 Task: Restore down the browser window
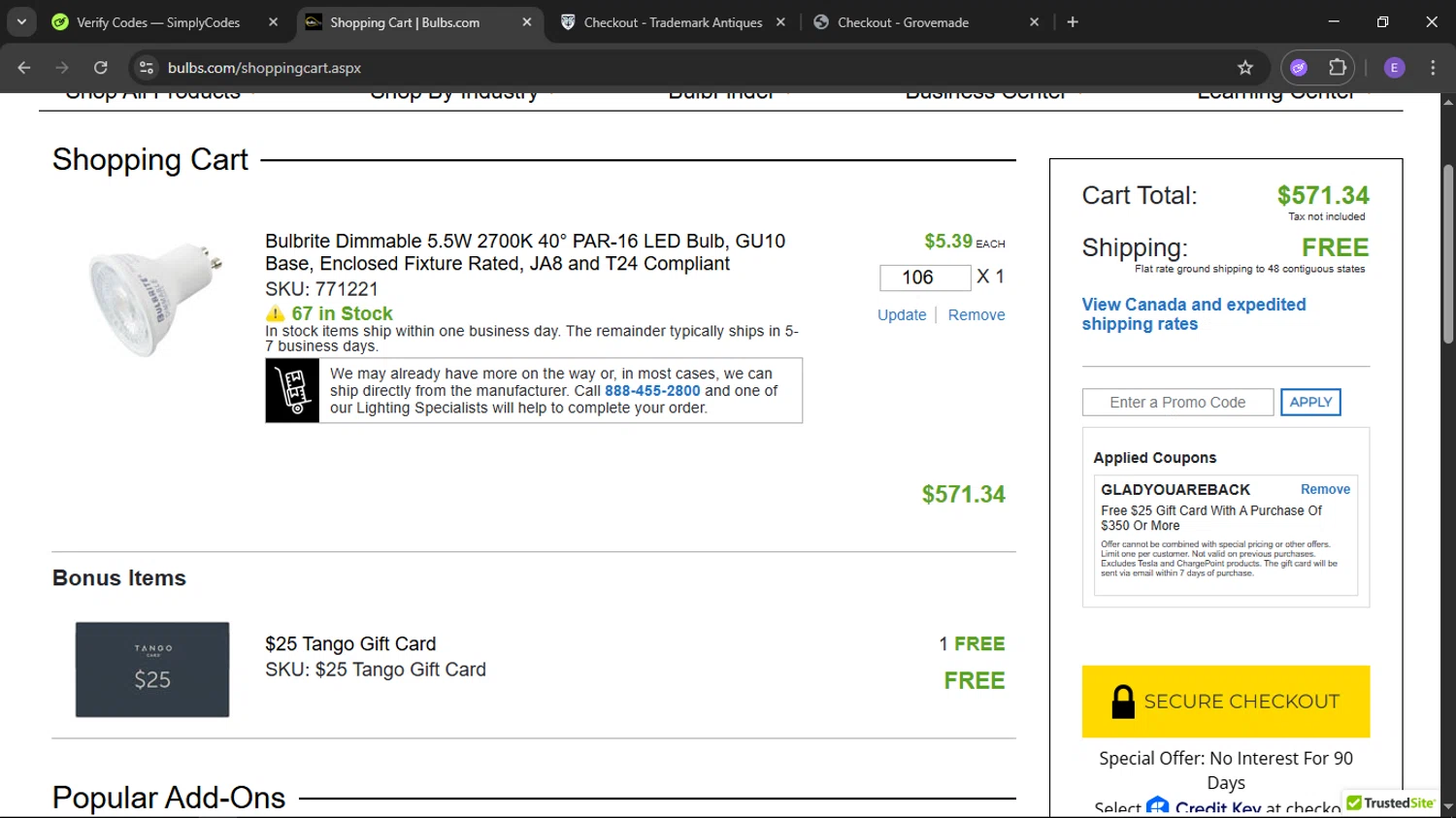[x=1382, y=21]
